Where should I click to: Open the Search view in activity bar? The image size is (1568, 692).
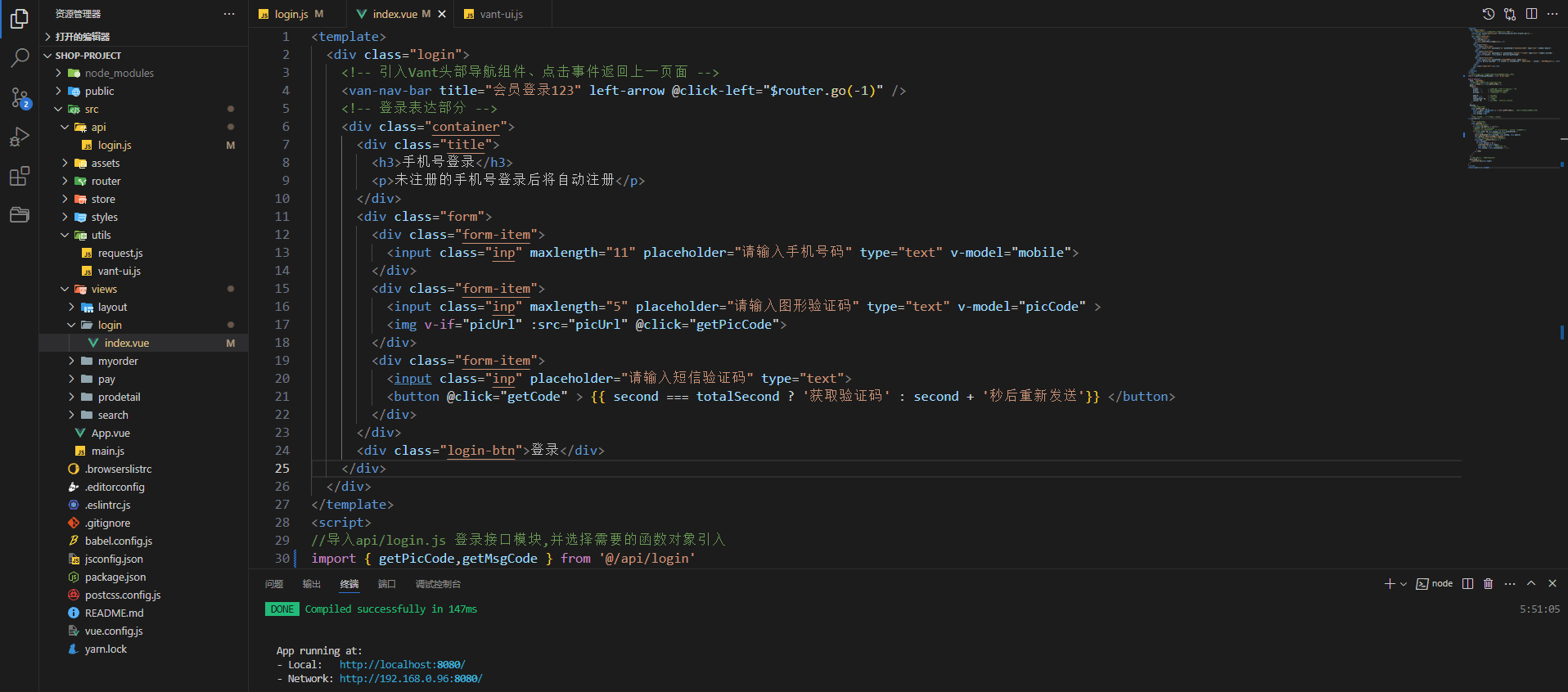pyautogui.click(x=20, y=57)
